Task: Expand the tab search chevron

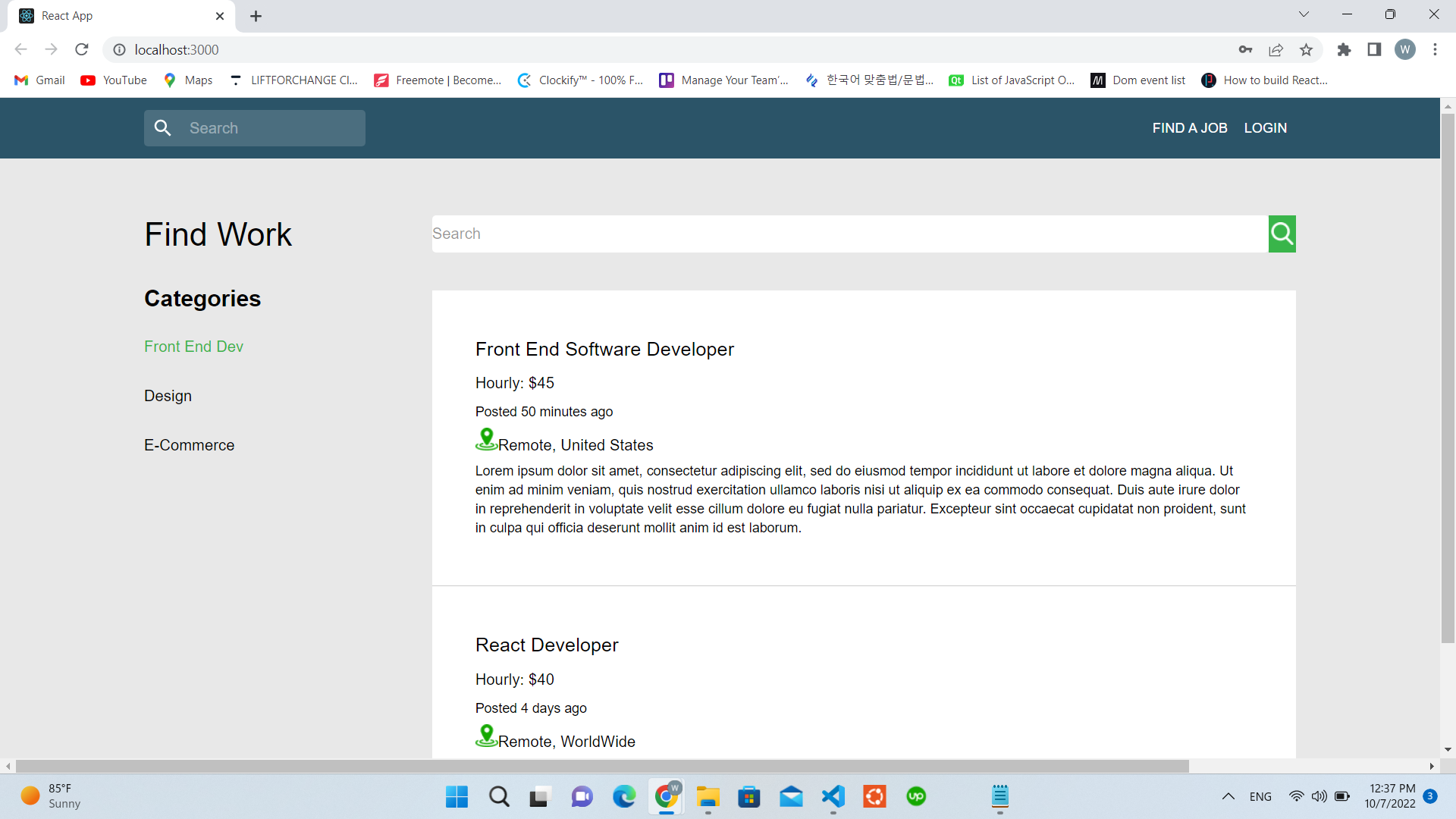Action: click(x=1304, y=14)
